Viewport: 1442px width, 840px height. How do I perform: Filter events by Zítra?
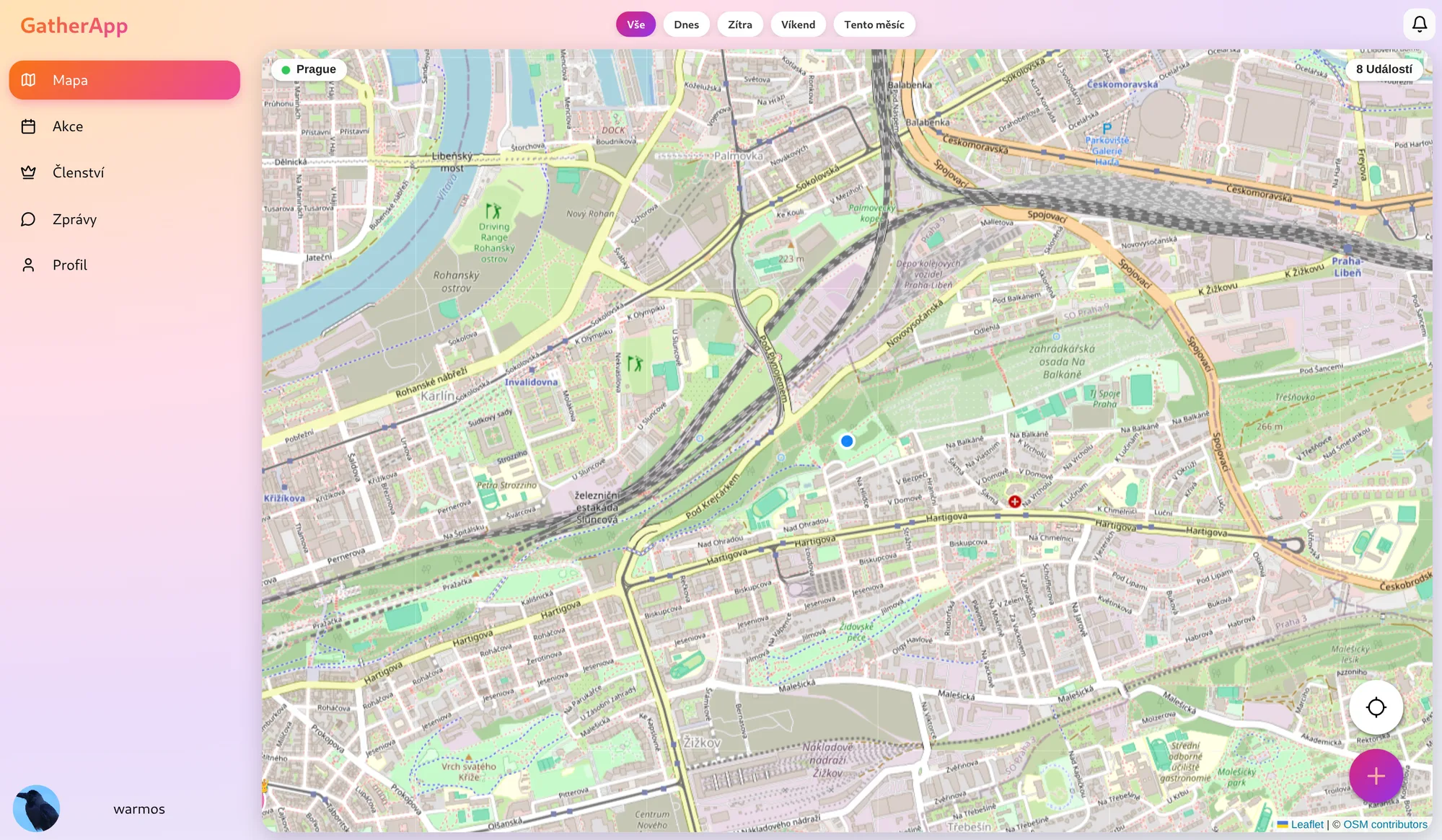click(739, 25)
